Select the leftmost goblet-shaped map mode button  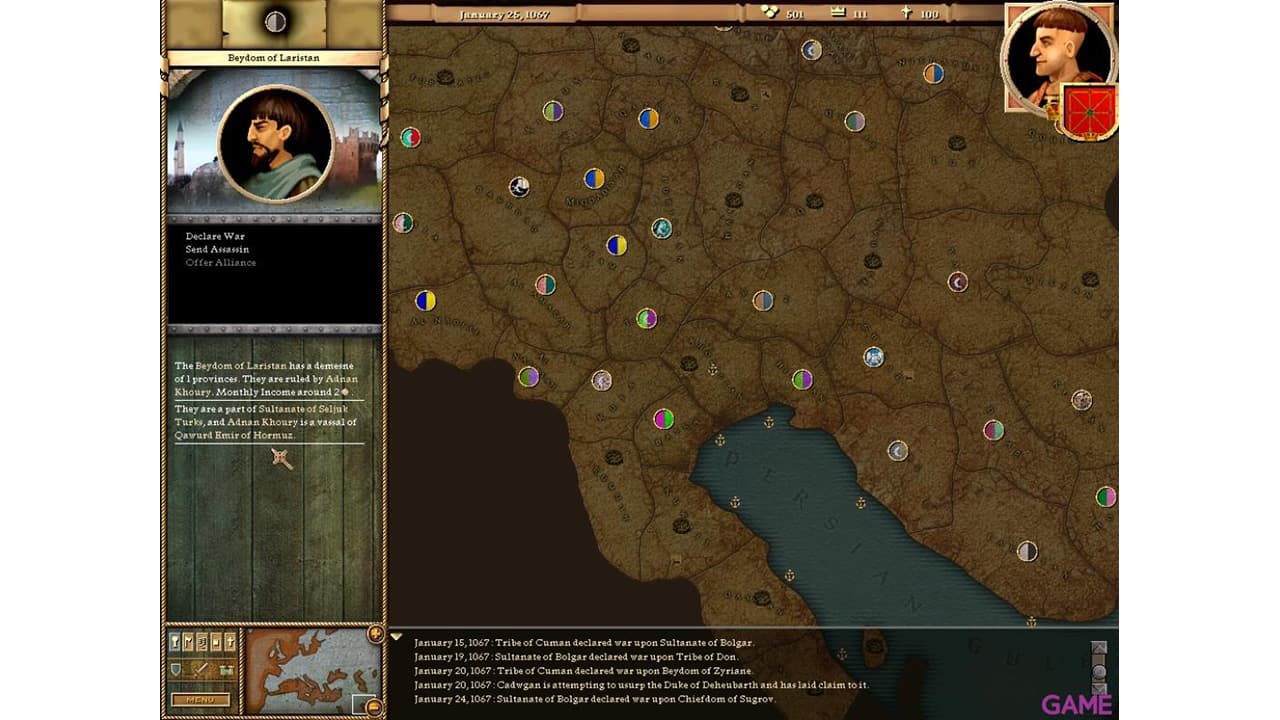coord(176,641)
